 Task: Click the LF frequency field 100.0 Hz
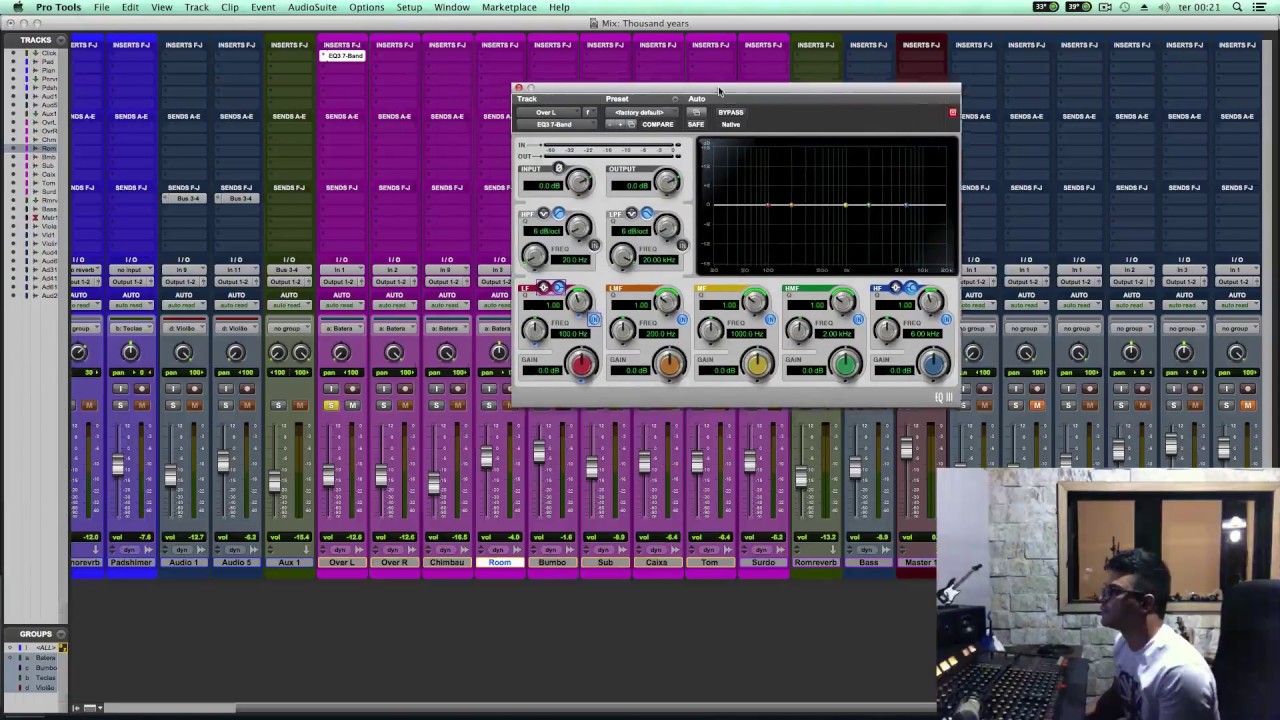click(570, 334)
